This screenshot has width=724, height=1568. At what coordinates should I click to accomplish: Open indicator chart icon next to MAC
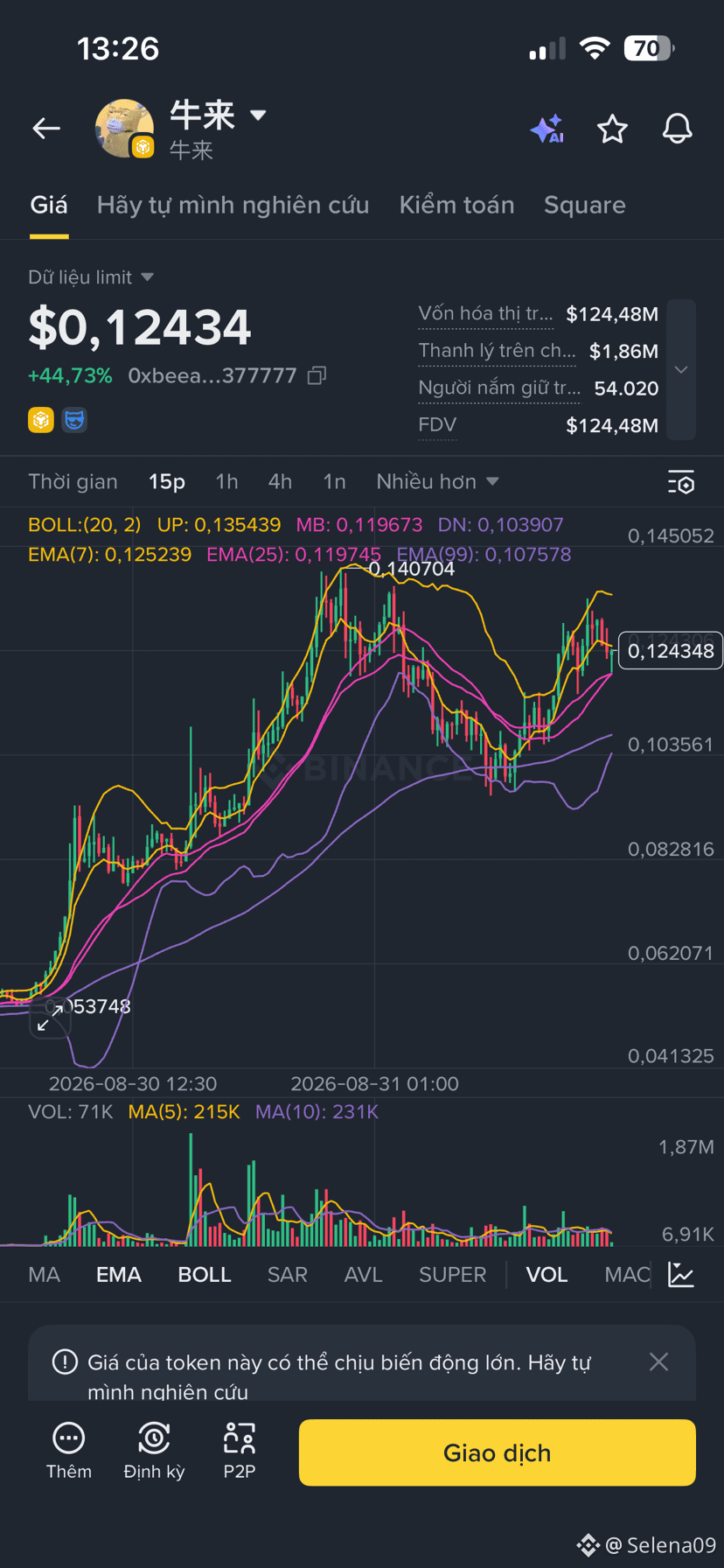(x=681, y=1274)
